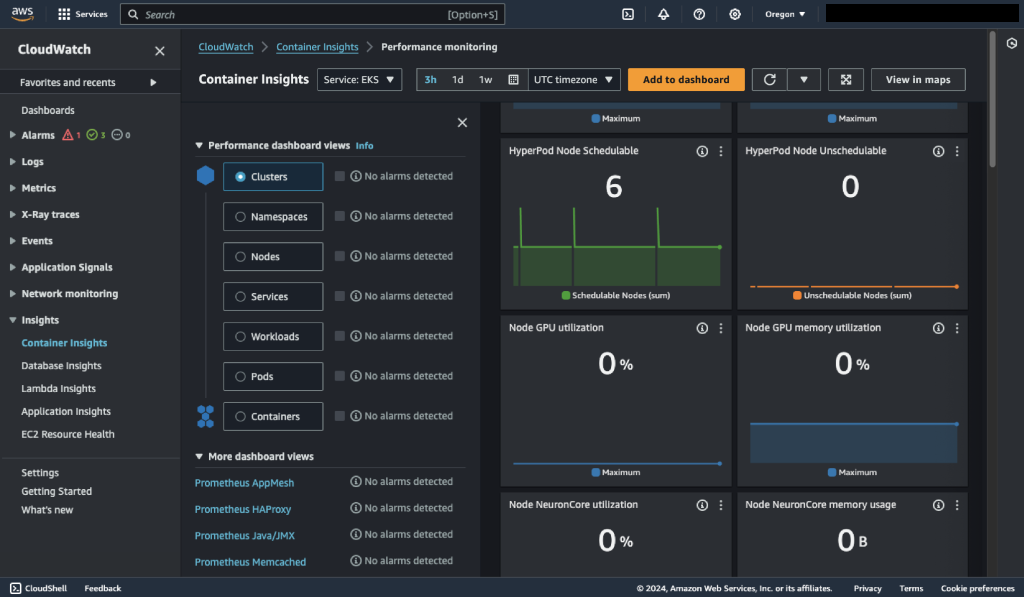1024x597 pixels.
Task: Open Node NeuronCore memory usage actions menu
Action: [957, 505]
